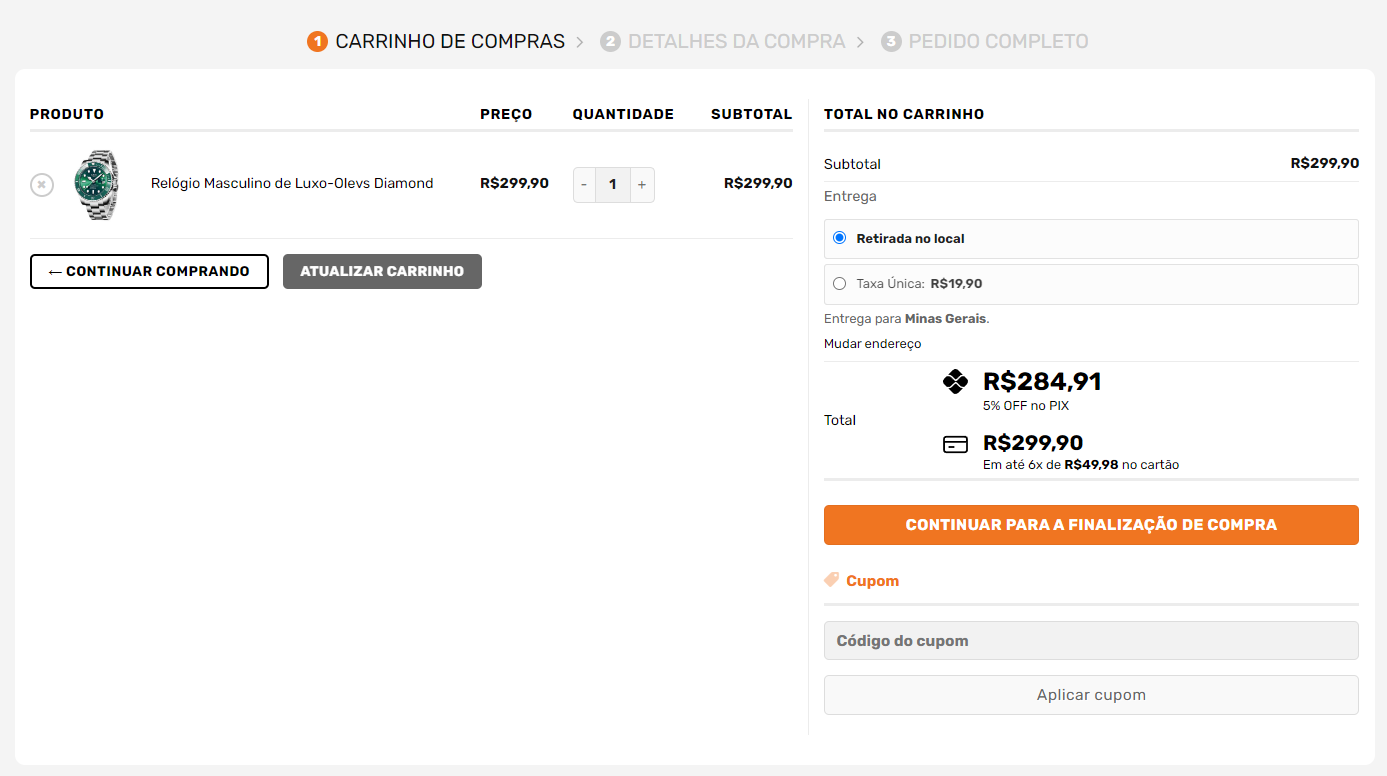This screenshot has width=1387, height=776.
Task: Click the step 1 Carrinho circle icon
Action: [x=317, y=41]
